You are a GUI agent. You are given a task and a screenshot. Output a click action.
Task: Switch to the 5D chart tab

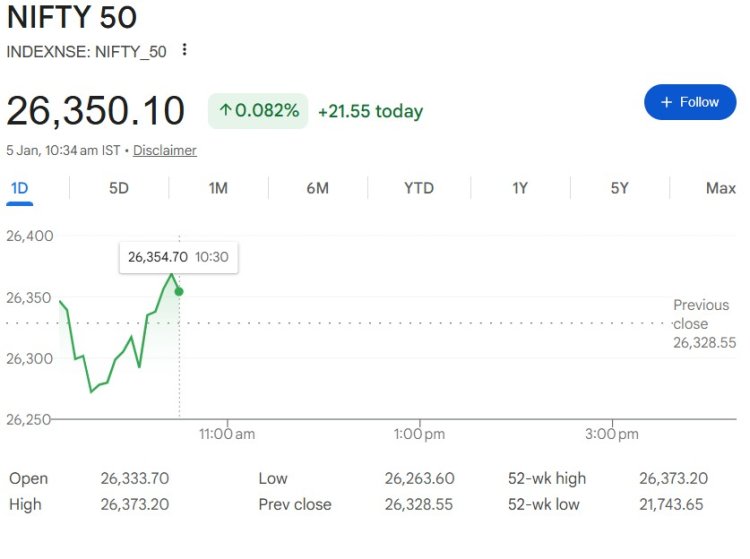(x=118, y=188)
